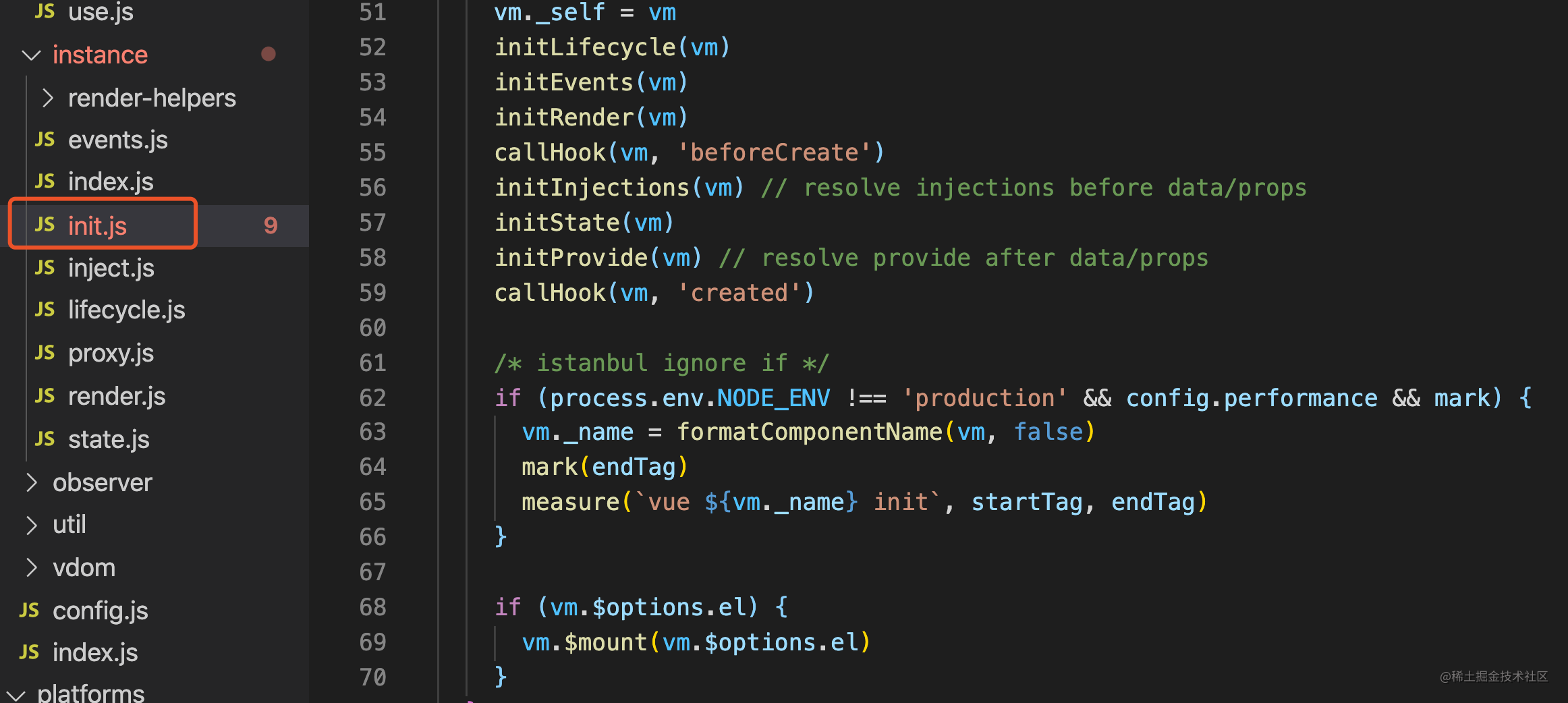Open inject.js file
Viewport: 1568px width, 703px height.
(111, 269)
